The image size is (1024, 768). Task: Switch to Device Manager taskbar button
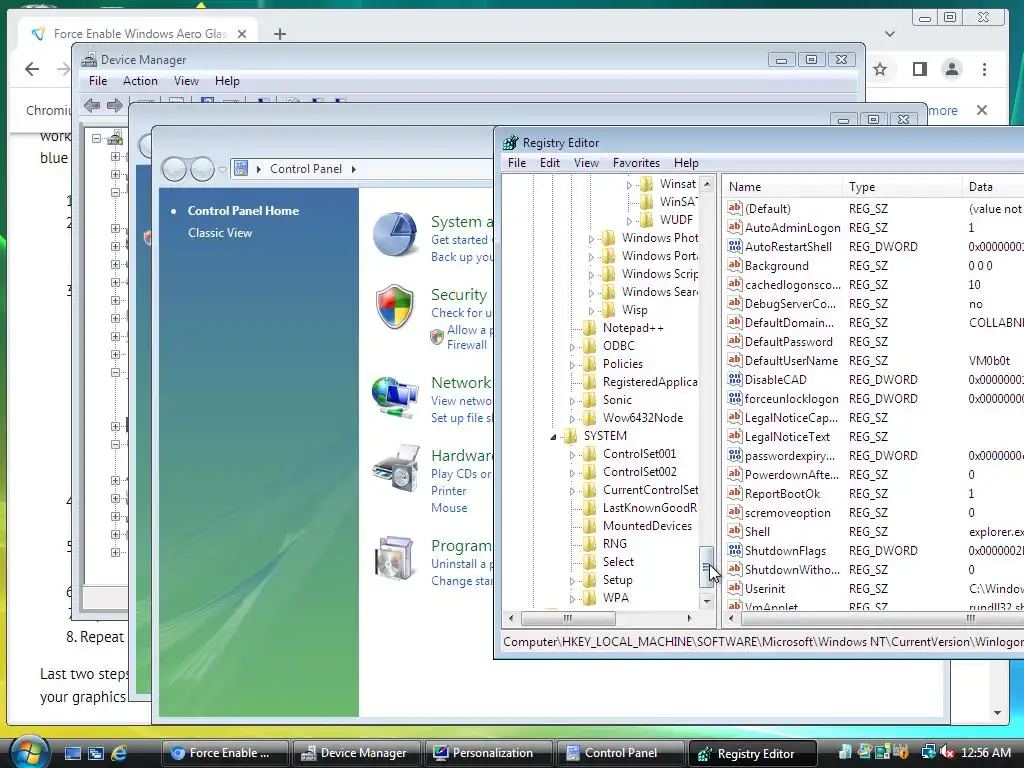[x=356, y=753]
